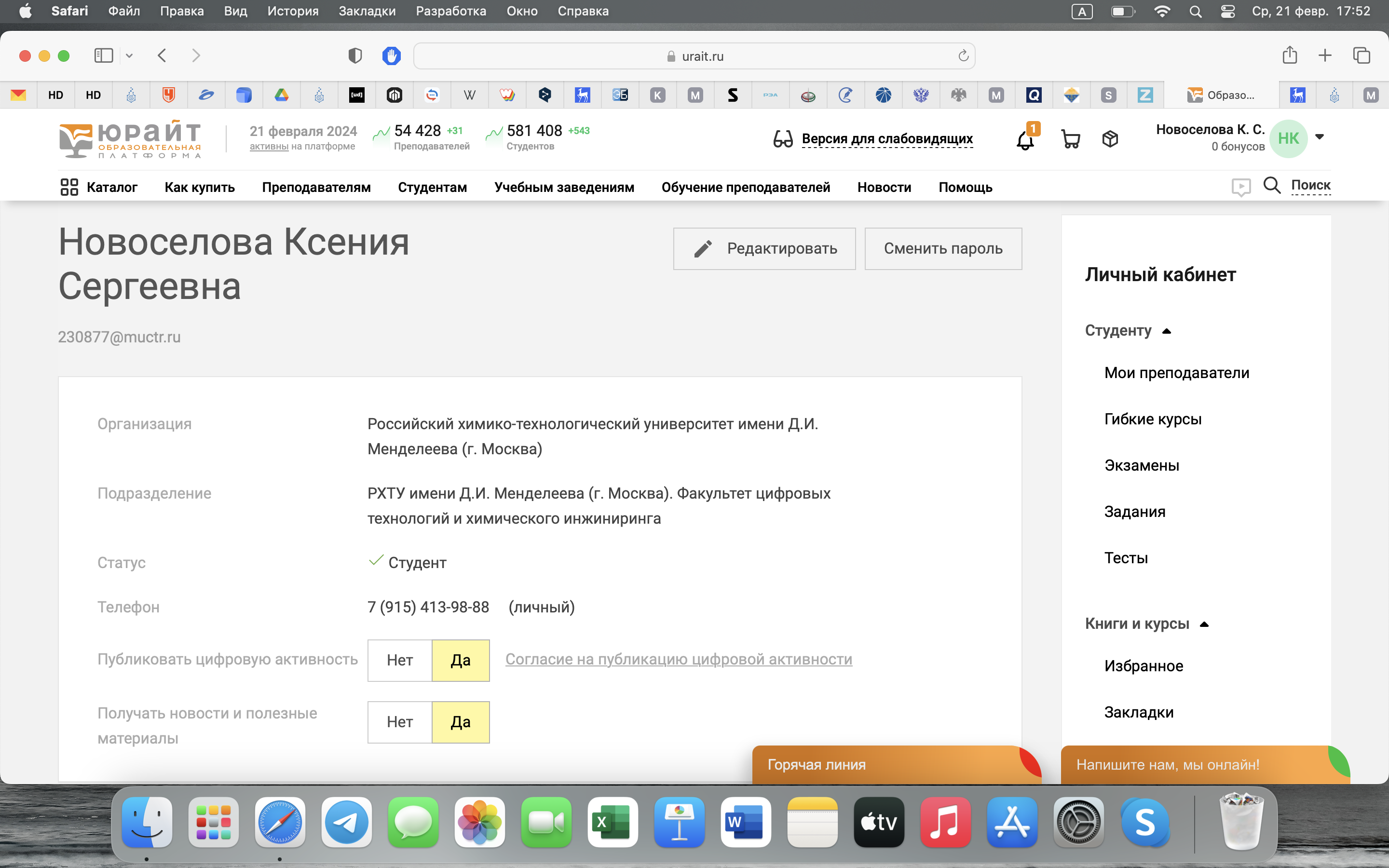Click the blue hand extension icon
The width and height of the screenshot is (1389, 868).
click(x=392, y=55)
